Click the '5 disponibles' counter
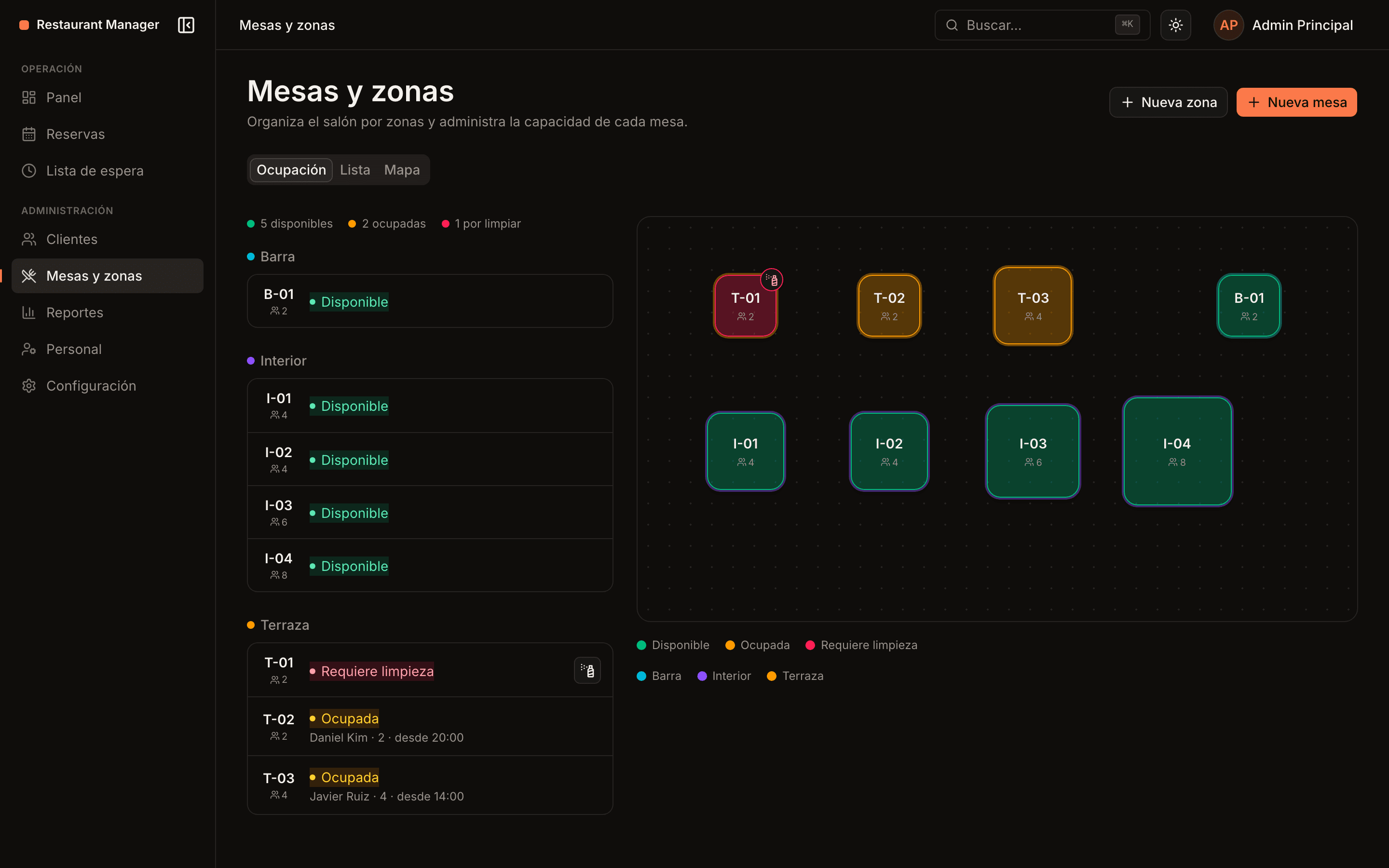1389x868 pixels. pos(290,224)
